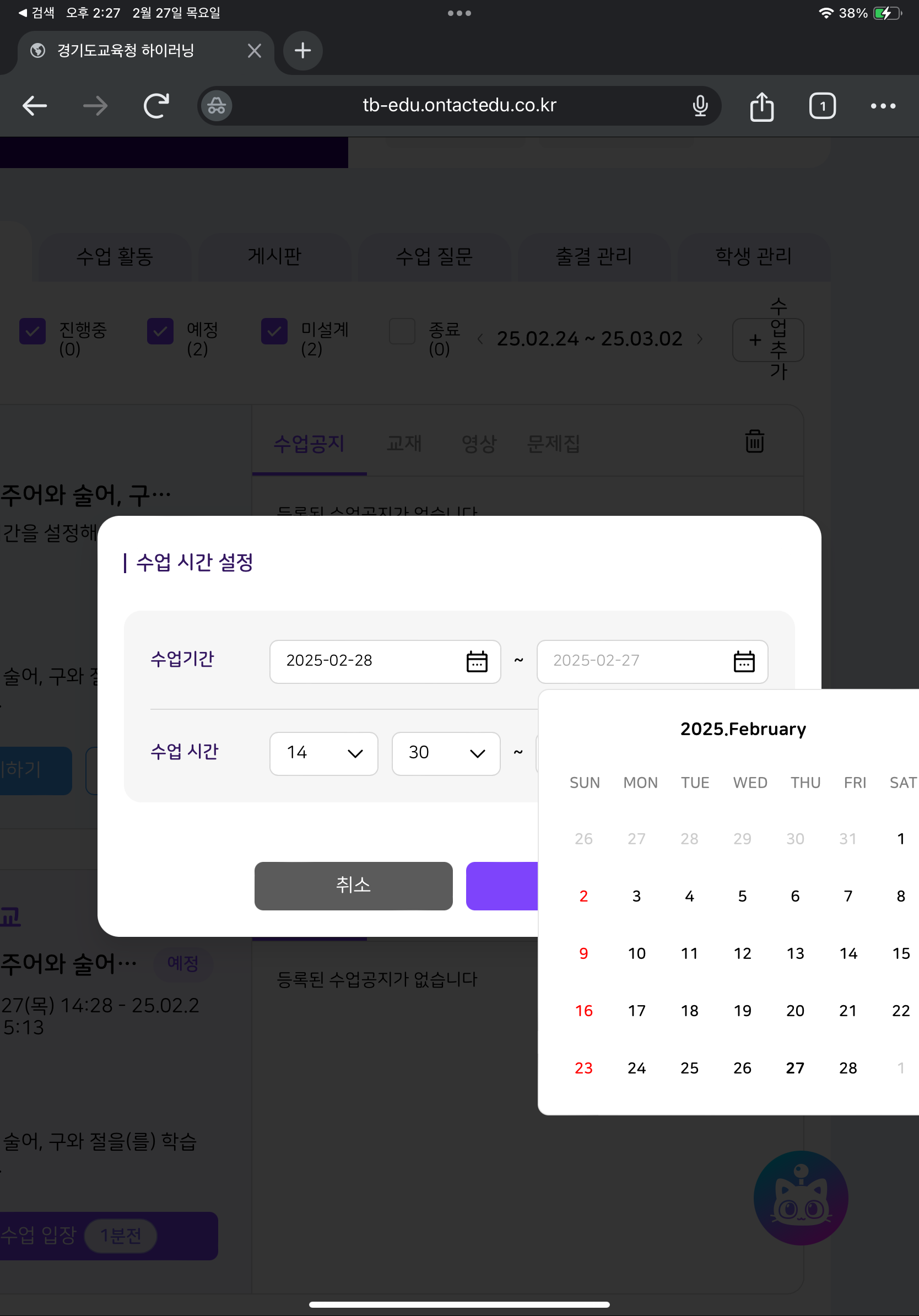This screenshot has height=1316, width=919.
Task: Click the end date calendar picker icon
Action: pyautogui.click(x=743, y=661)
